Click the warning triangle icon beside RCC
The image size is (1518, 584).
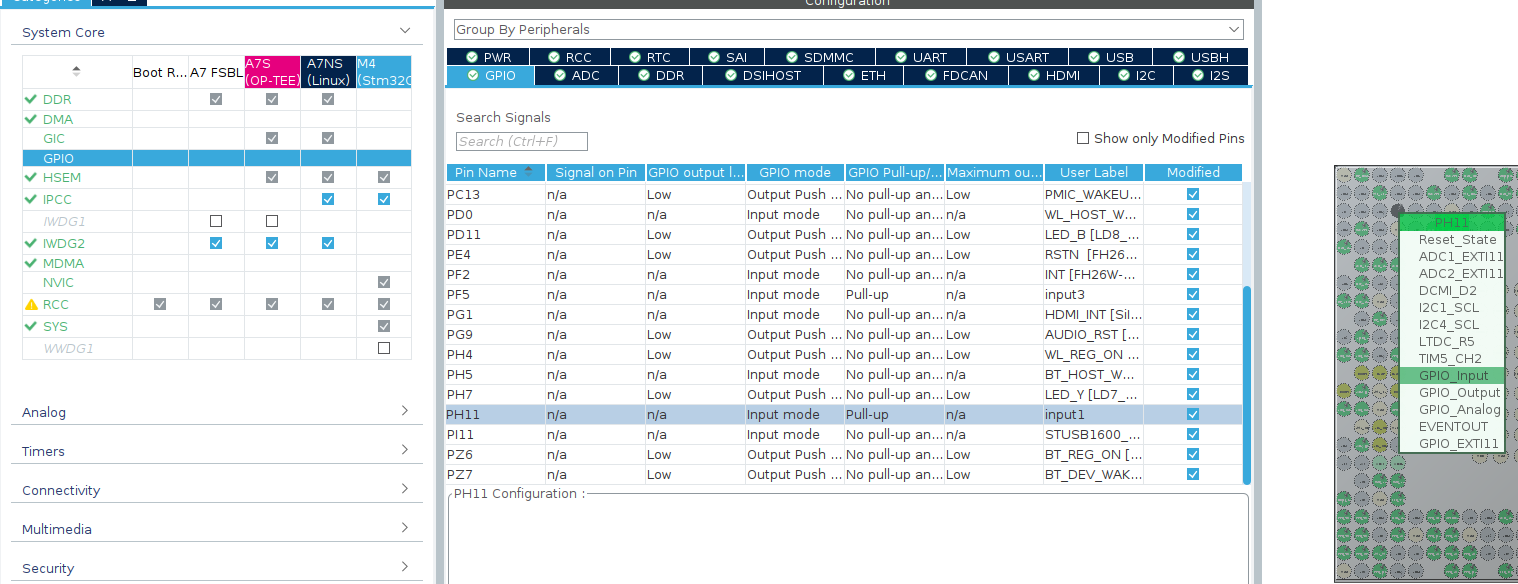[x=29, y=304]
